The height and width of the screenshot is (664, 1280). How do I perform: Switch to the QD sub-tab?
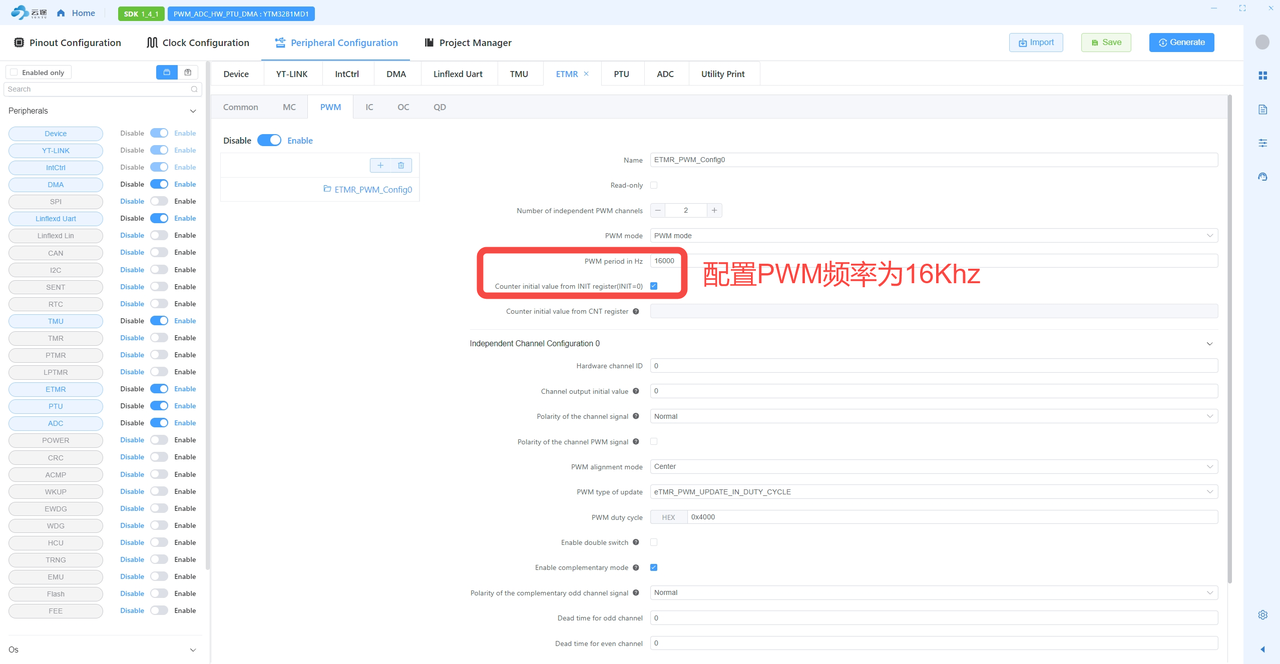(440, 107)
